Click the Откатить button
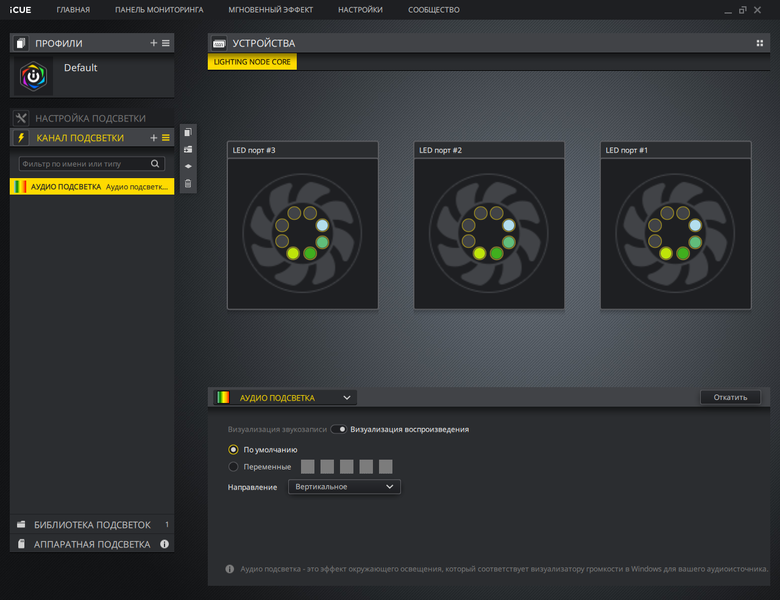780x600 pixels. (x=730, y=397)
